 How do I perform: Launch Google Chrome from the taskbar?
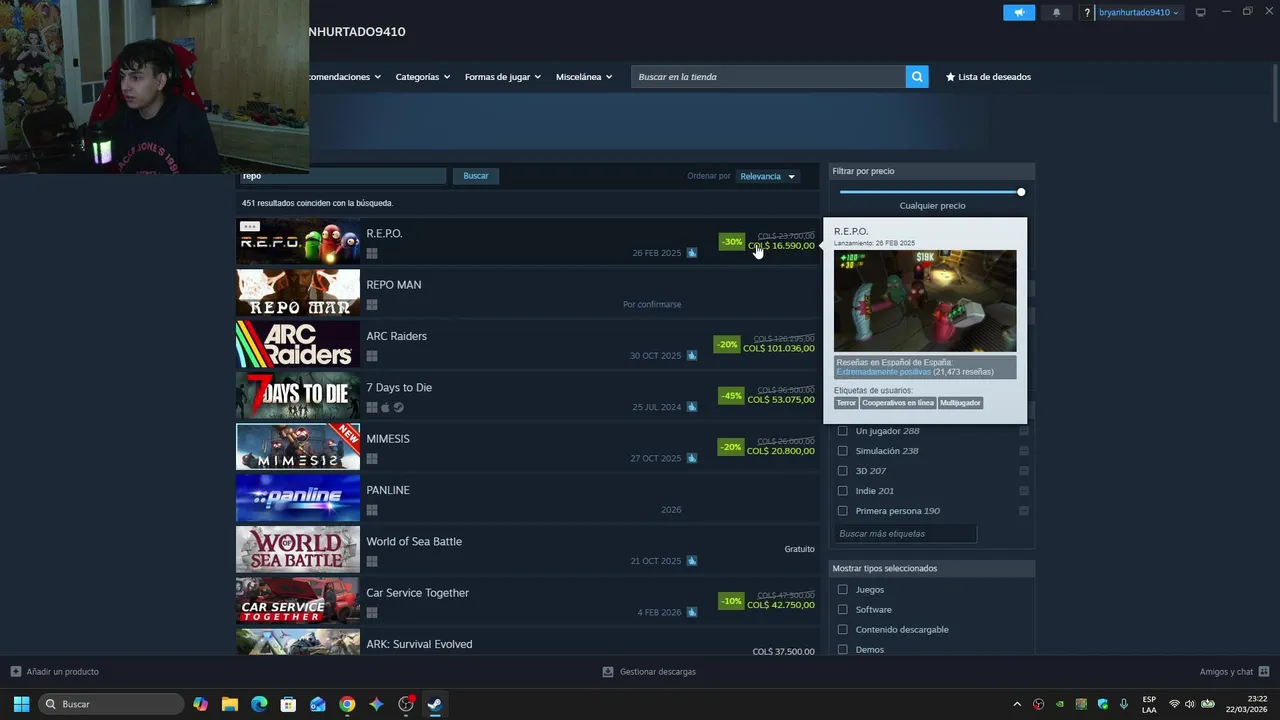coord(347,704)
